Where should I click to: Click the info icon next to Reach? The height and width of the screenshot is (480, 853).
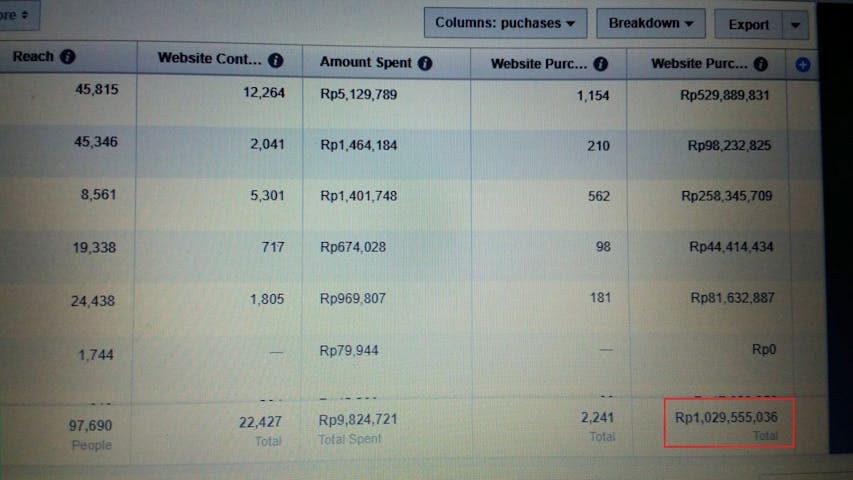point(68,57)
